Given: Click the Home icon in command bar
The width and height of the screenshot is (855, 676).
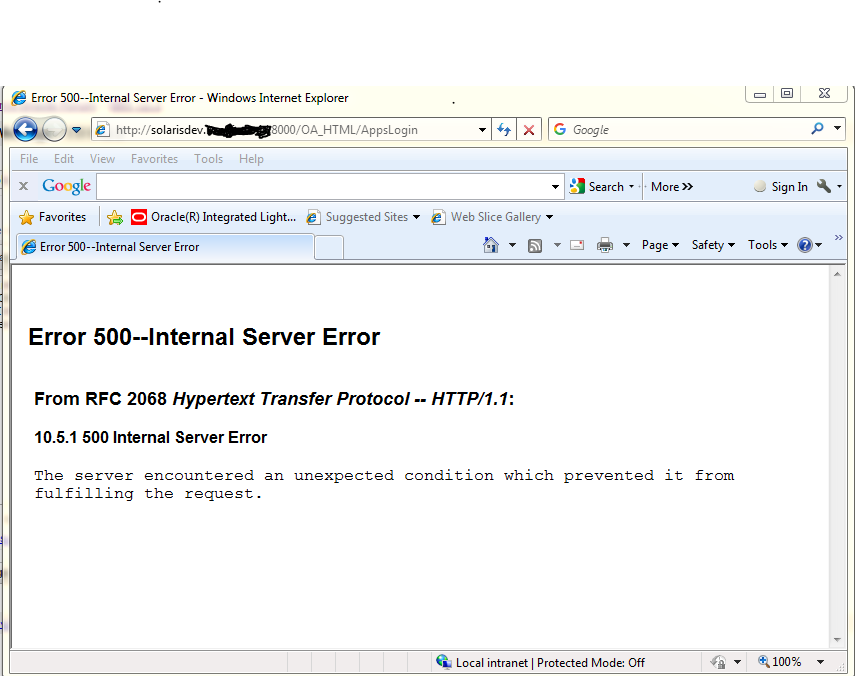Looking at the screenshot, I should pos(490,245).
